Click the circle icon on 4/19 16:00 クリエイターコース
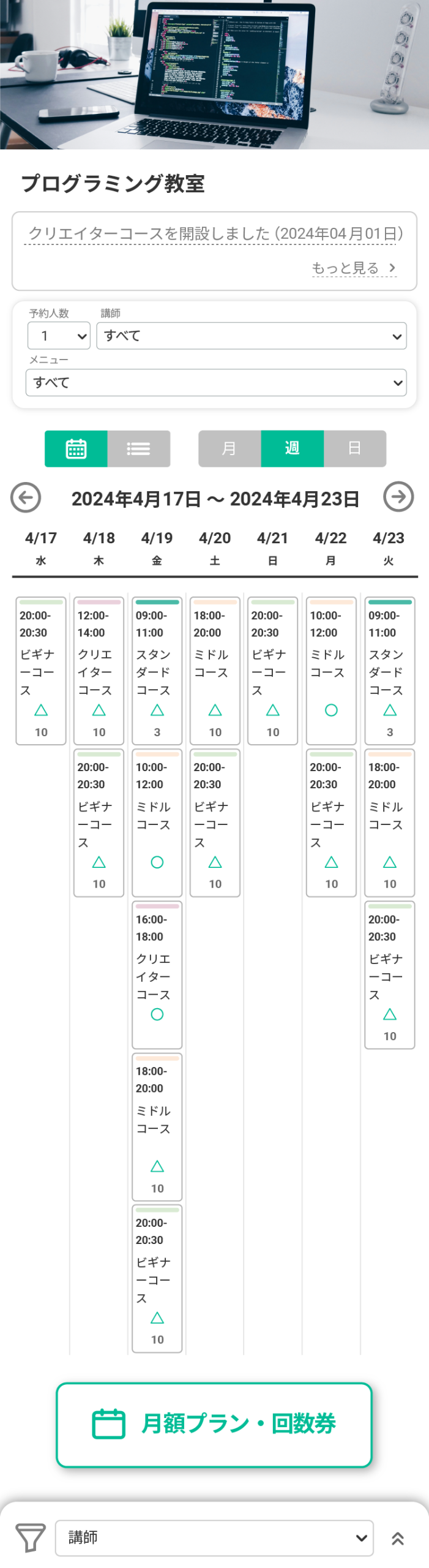The image size is (429, 1568). click(157, 1014)
